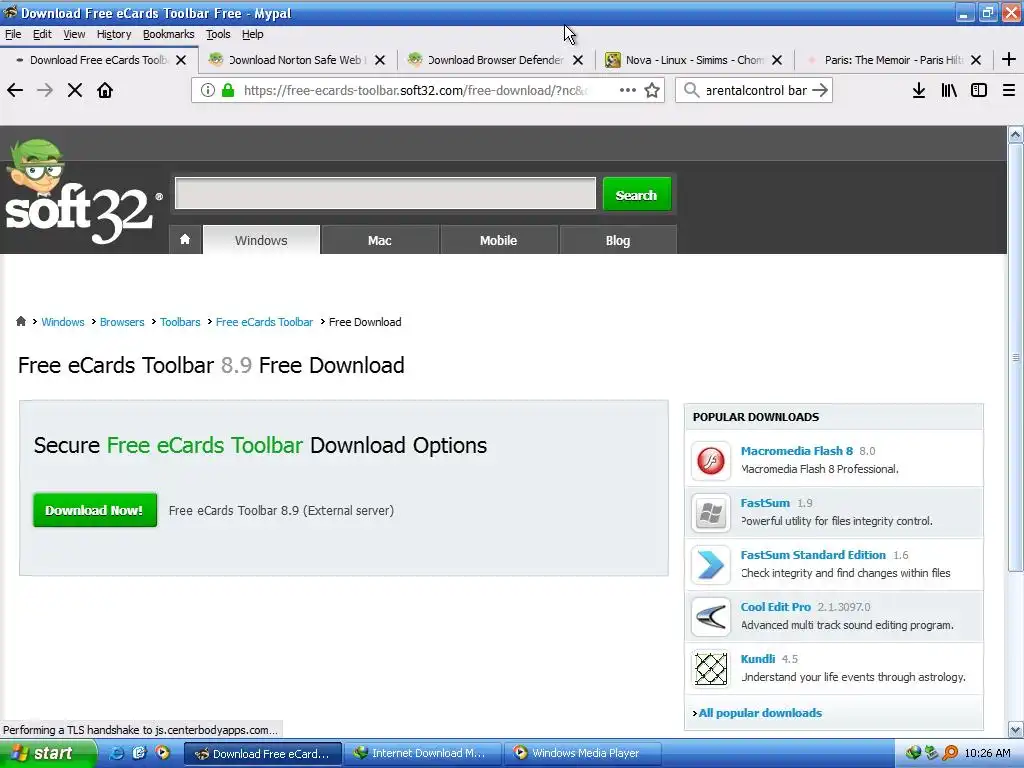
Task: Switch to the Paris: The Memoir tab
Action: pos(893,60)
